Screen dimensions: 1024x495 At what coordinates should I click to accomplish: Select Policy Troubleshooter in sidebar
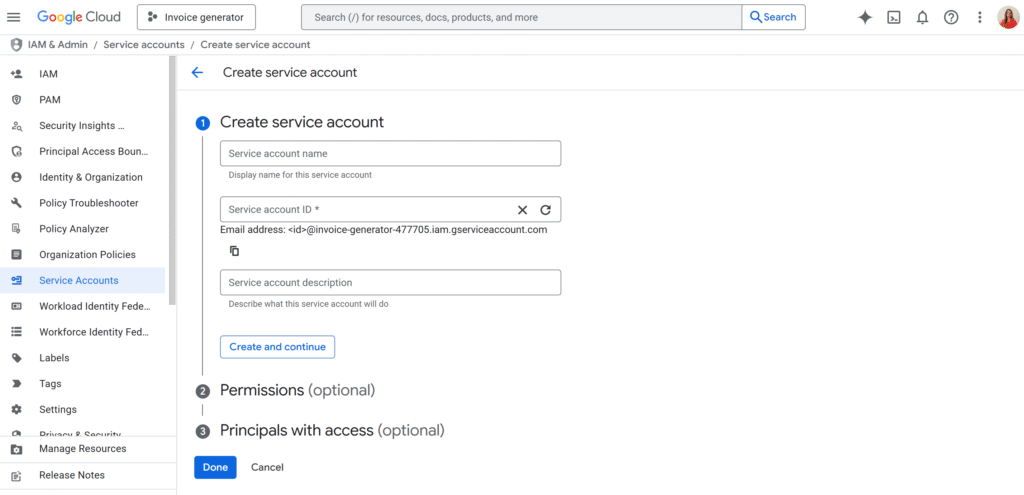click(x=88, y=203)
